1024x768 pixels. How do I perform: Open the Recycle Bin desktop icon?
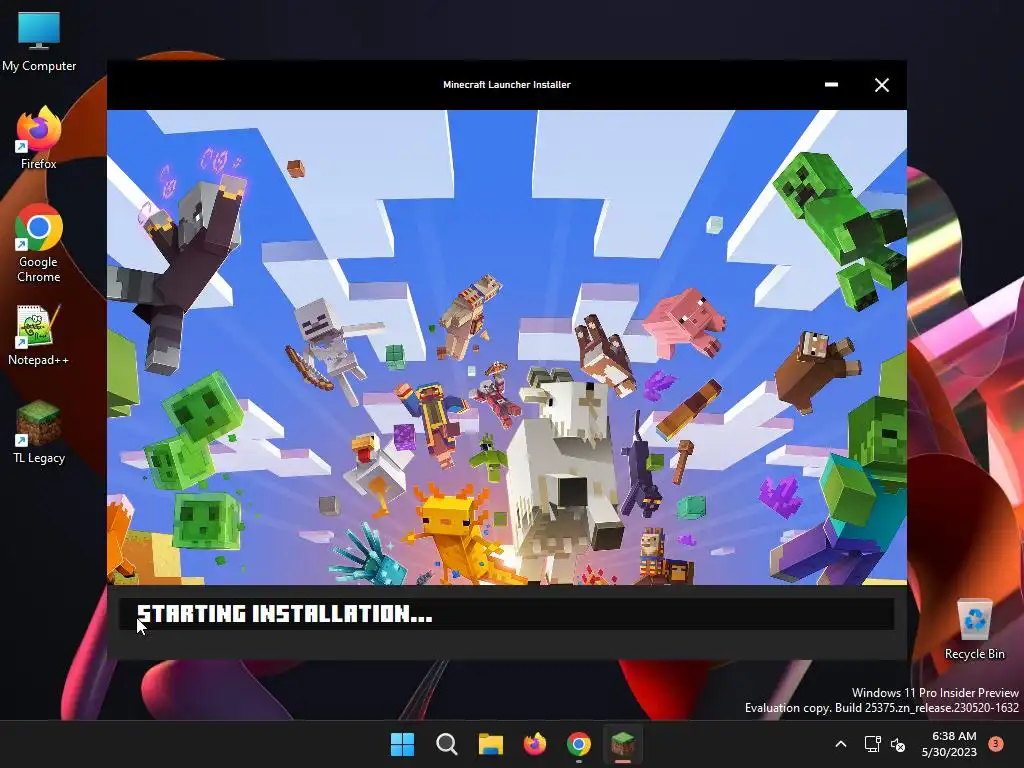pyautogui.click(x=974, y=630)
